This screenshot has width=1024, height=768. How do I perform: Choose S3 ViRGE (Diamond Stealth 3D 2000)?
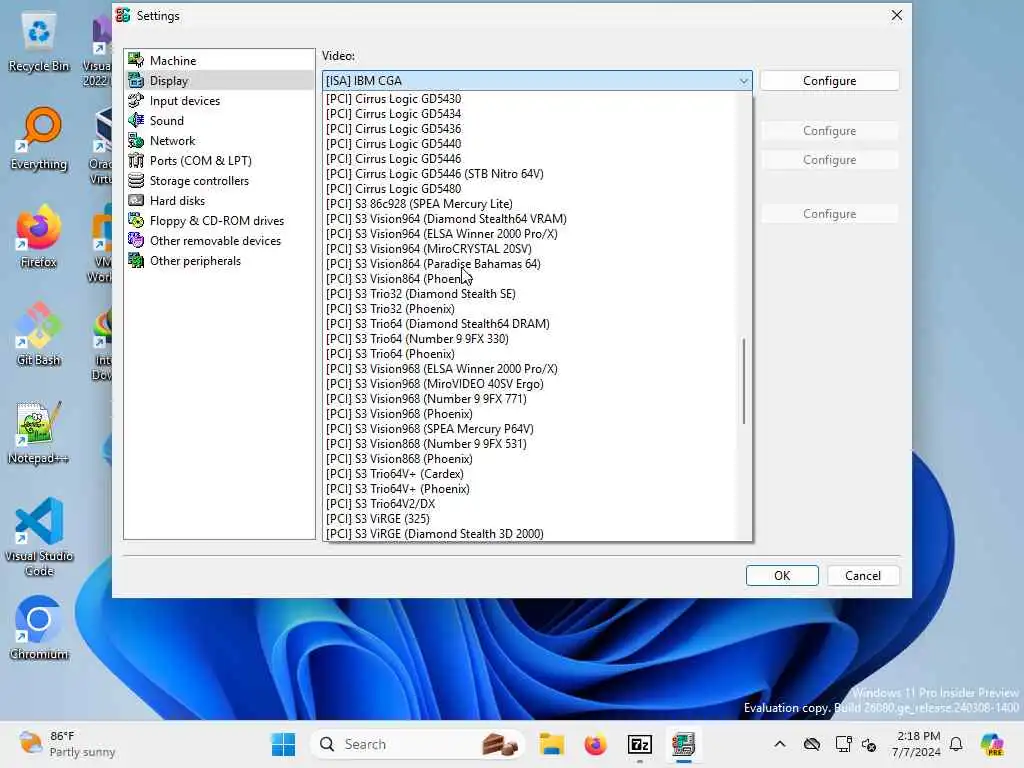530,534
